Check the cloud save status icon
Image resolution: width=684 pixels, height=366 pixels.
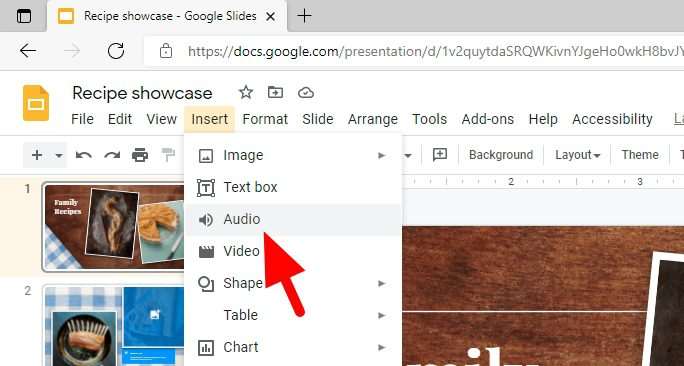pyautogui.click(x=306, y=92)
